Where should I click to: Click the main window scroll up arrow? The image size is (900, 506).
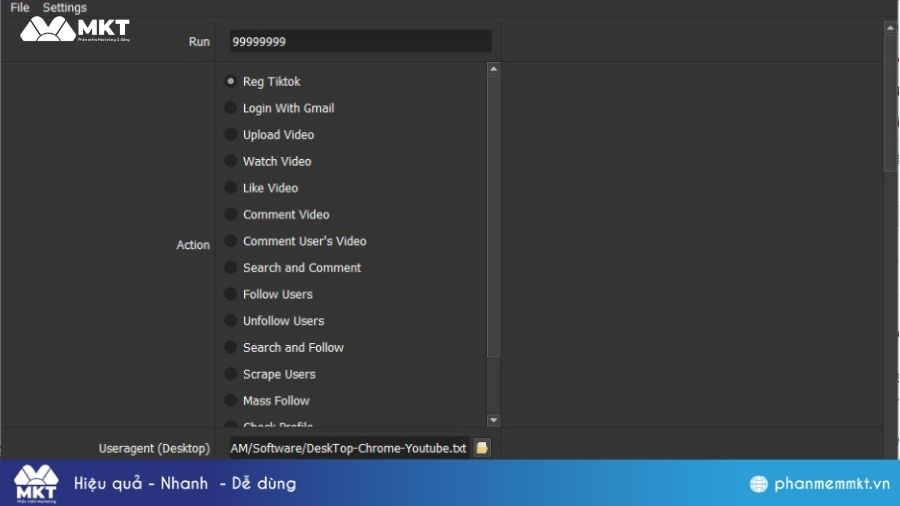point(890,27)
